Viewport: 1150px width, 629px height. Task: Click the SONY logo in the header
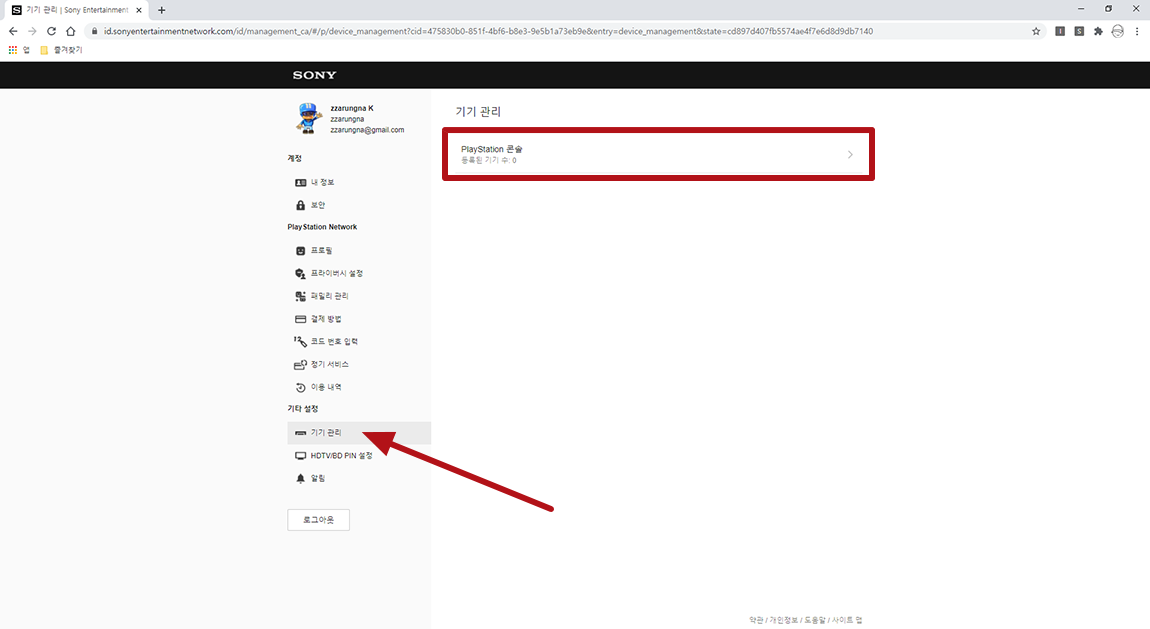tap(315, 75)
